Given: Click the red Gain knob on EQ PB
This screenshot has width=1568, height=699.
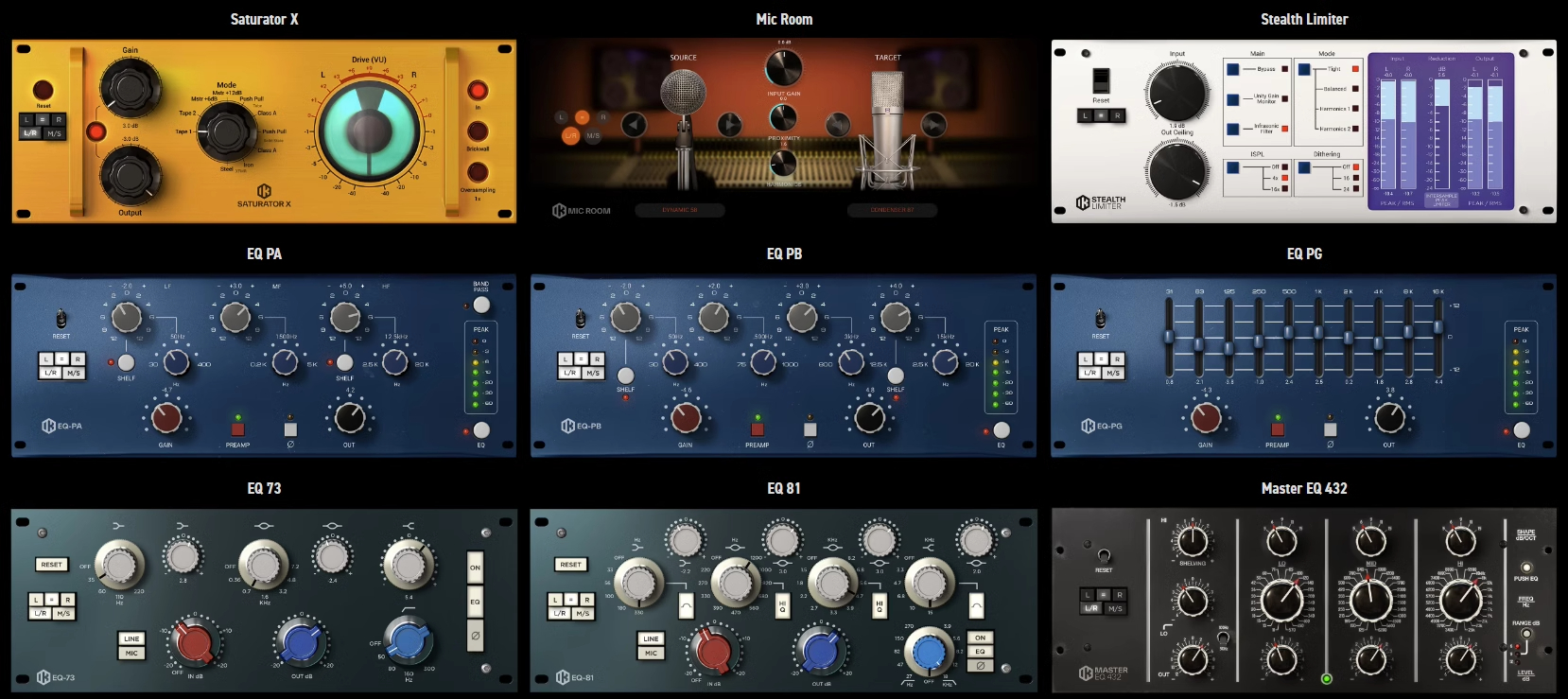Looking at the screenshot, I should pos(686,416).
